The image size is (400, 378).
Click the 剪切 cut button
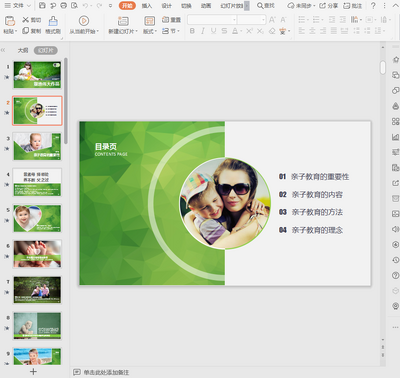click(x=31, y=20)
